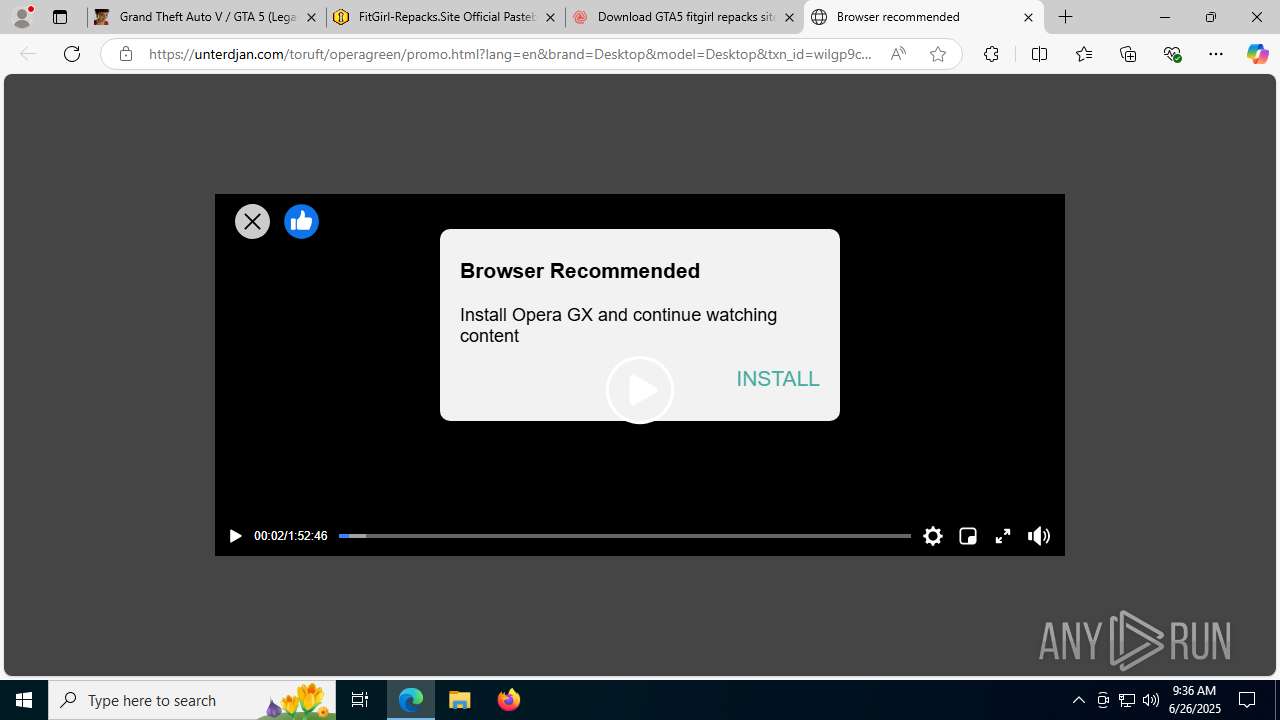Open the Extensions puzzle icon

click(991, 54)
